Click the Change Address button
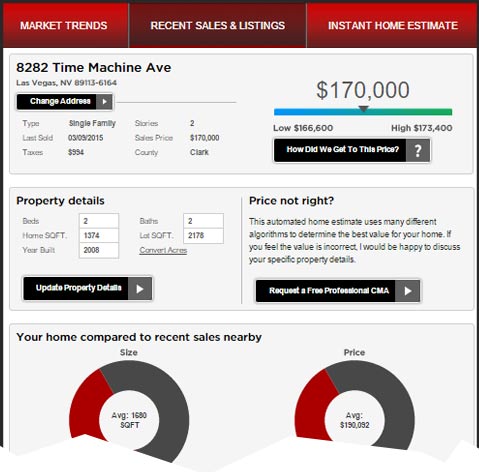 point(65,101)
